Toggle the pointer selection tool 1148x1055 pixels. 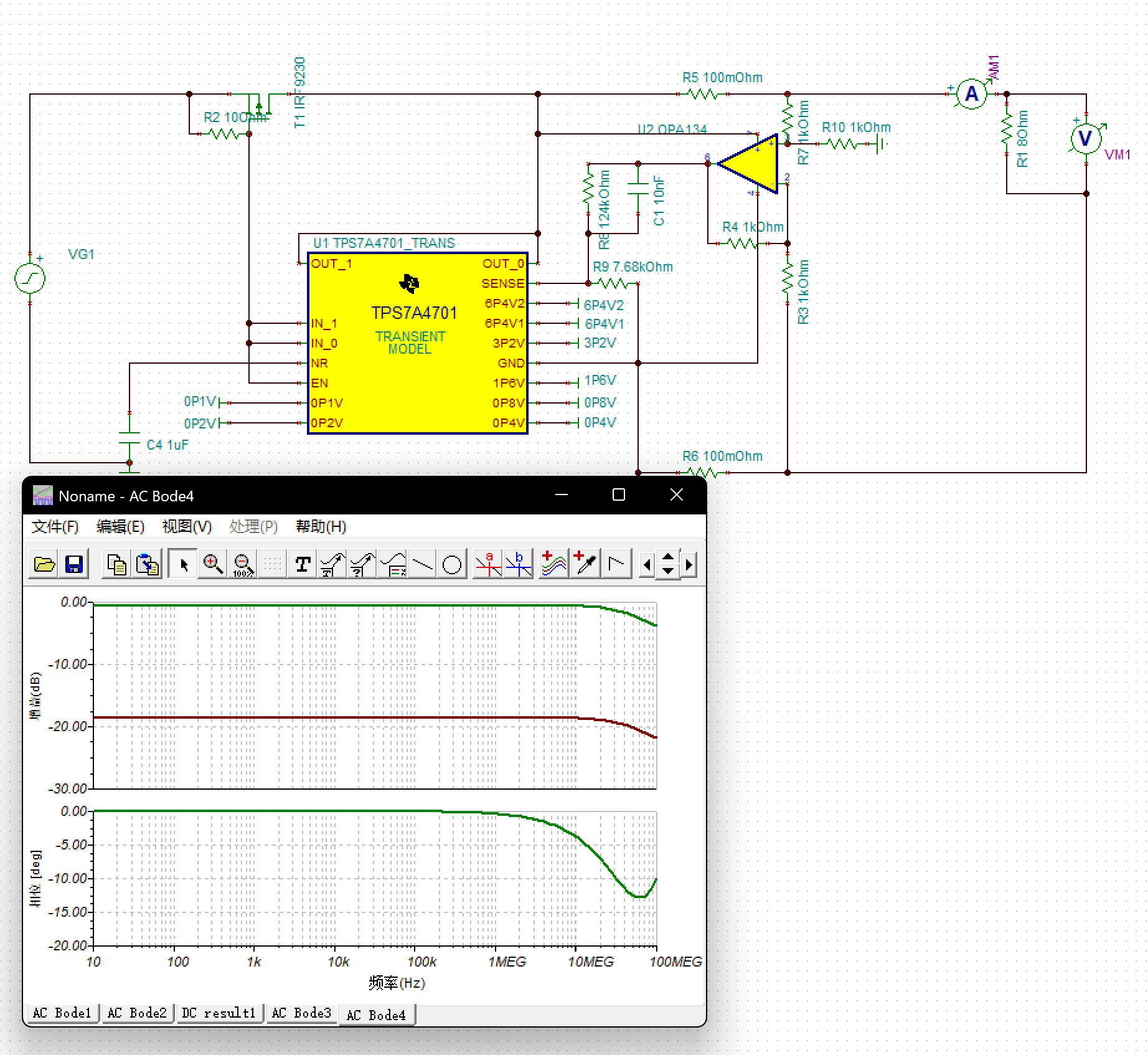coord(184,564)
